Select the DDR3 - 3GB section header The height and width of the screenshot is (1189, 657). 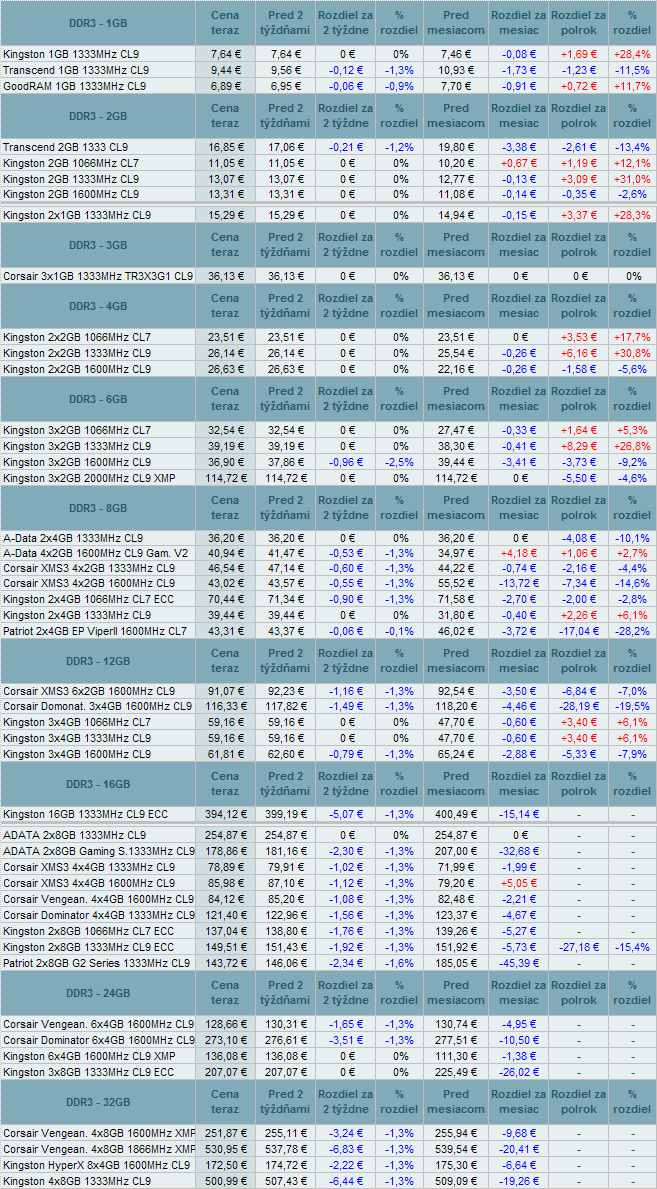click(x=98, y=244)
